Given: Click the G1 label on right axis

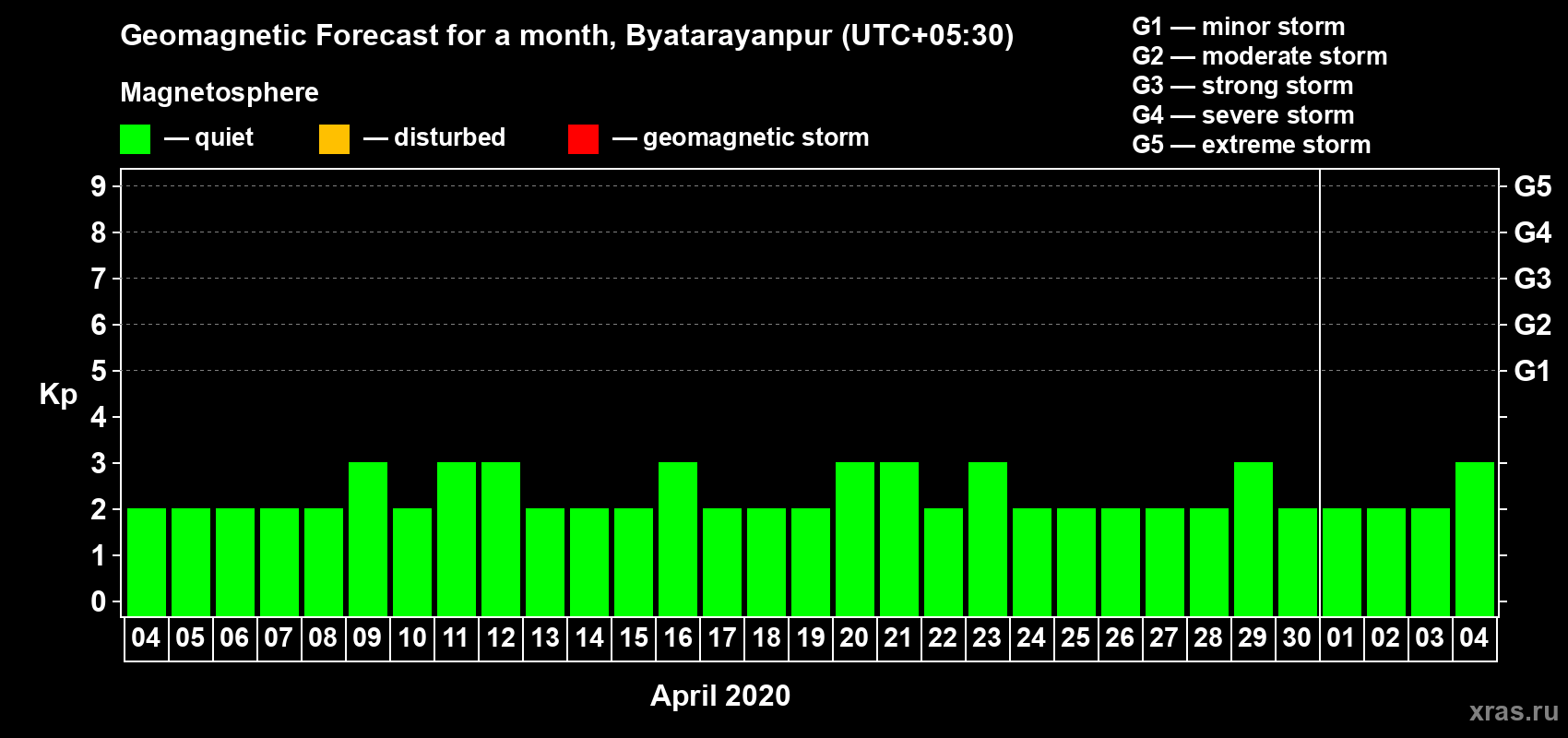Looking at the screenshot, I should click(1533, 371).
